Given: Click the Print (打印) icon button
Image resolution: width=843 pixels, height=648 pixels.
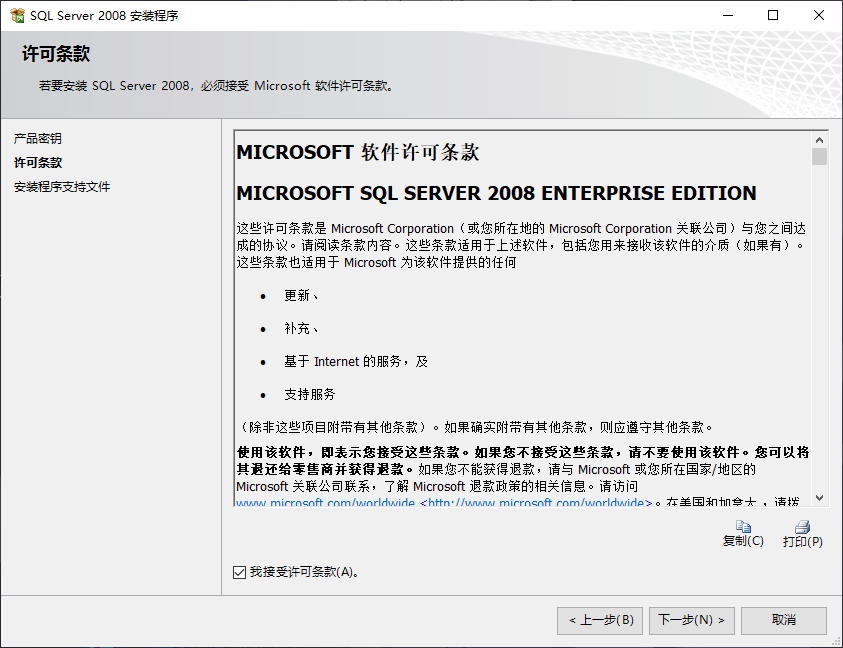Looking at the screenshot, I should [802, 534].
